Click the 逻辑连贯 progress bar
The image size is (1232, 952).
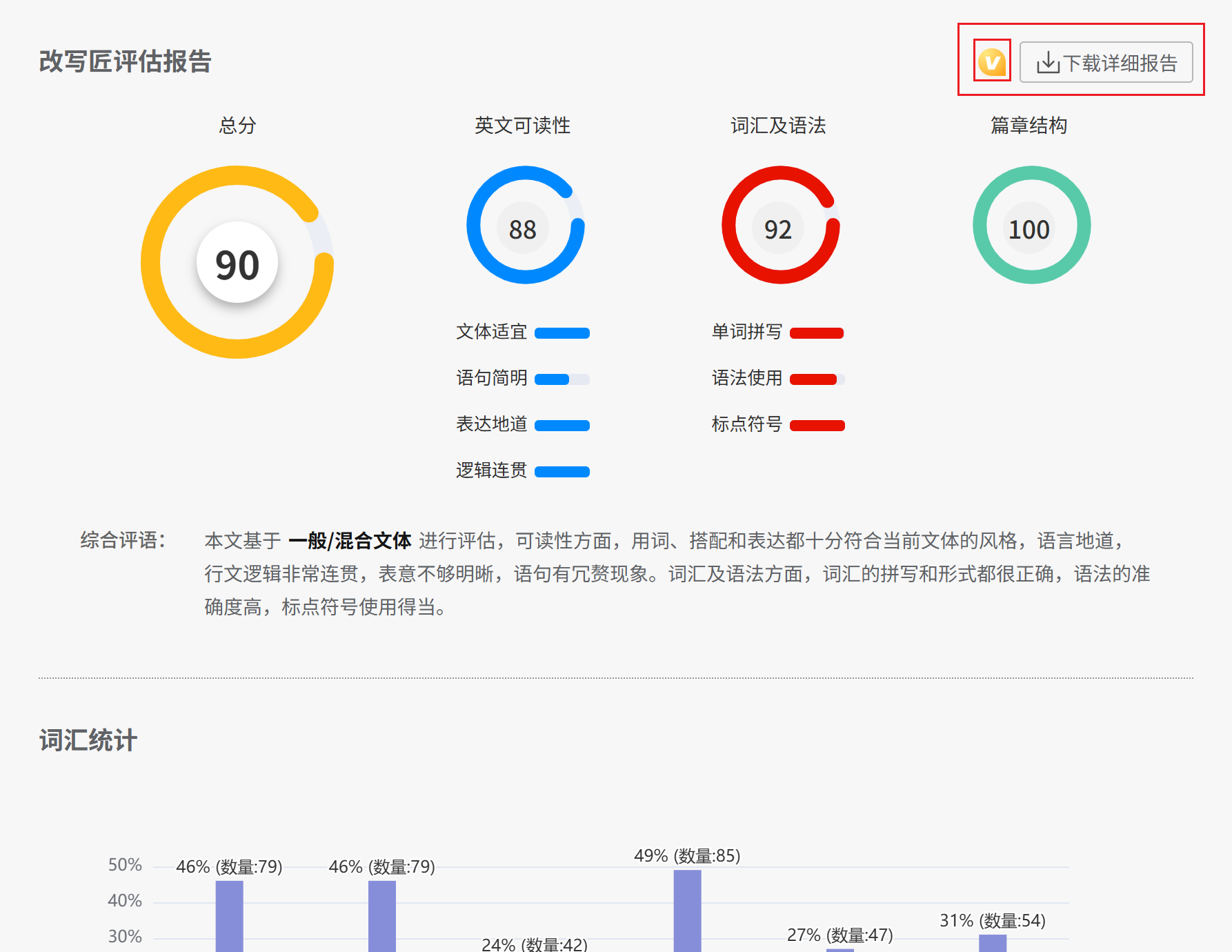[562, 472]
